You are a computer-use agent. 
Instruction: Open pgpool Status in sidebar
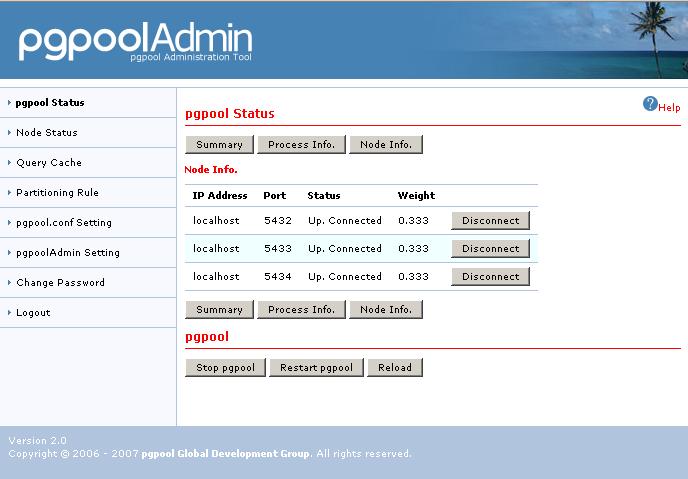pyautogui.click(x=50, y=102)
